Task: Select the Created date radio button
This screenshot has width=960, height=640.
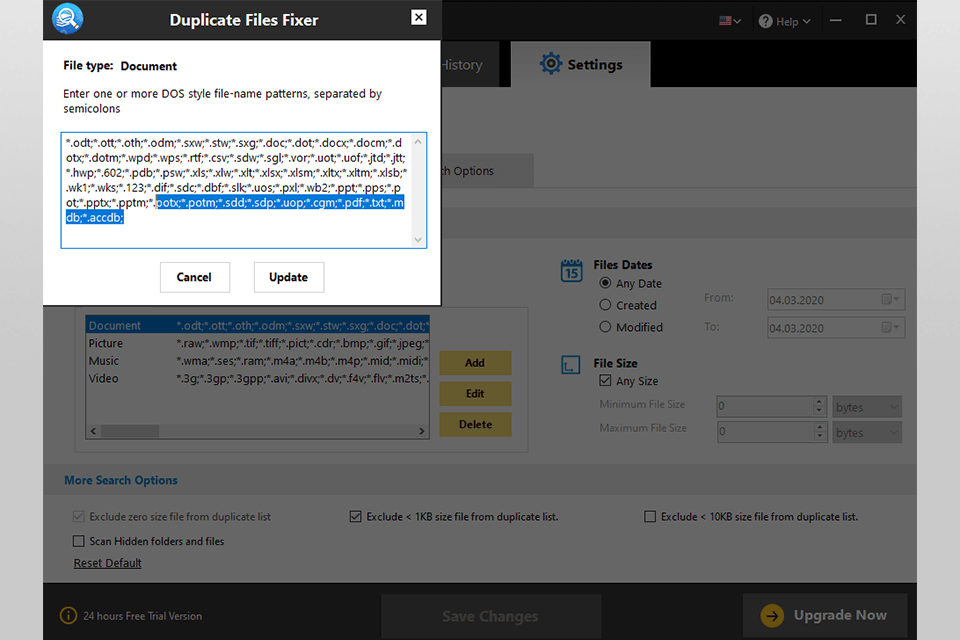Action: [x=605, y=305]
